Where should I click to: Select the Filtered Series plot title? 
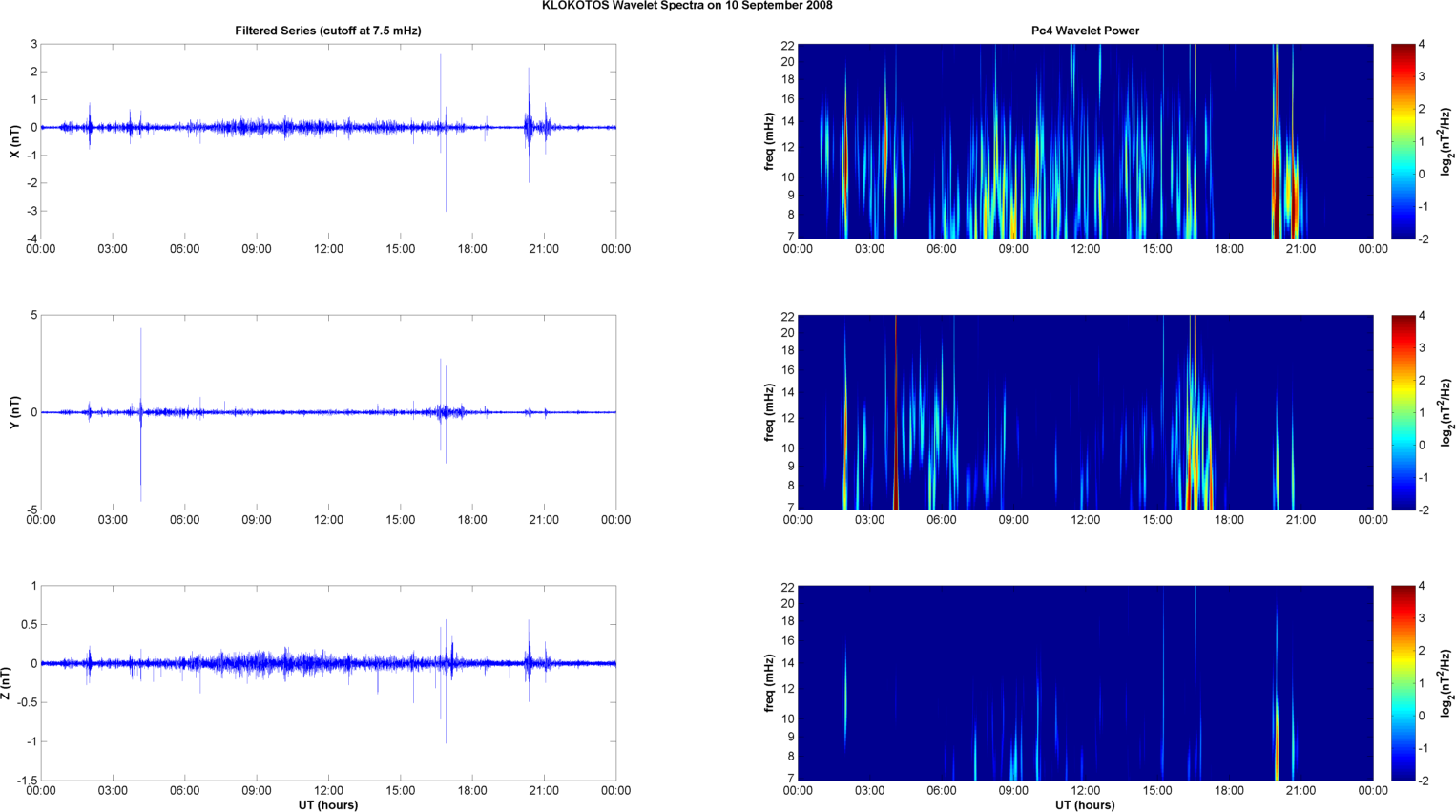point(327,31)
